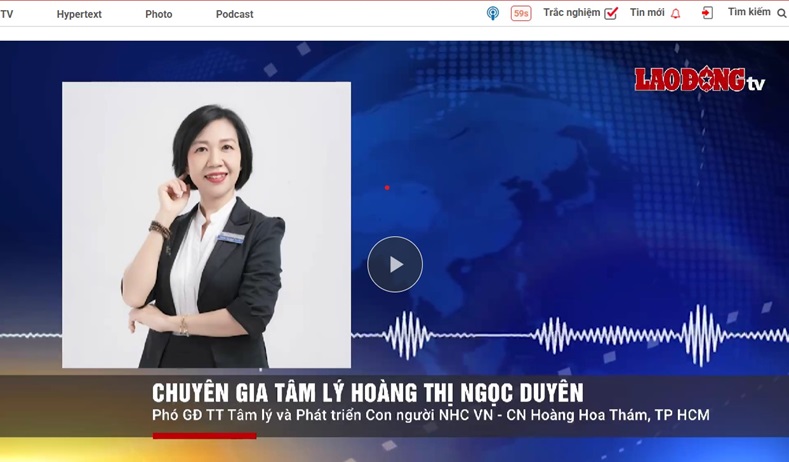Click the Tin mới bell icon
Viewport: 789px width, 462px height.
(676, 14)
